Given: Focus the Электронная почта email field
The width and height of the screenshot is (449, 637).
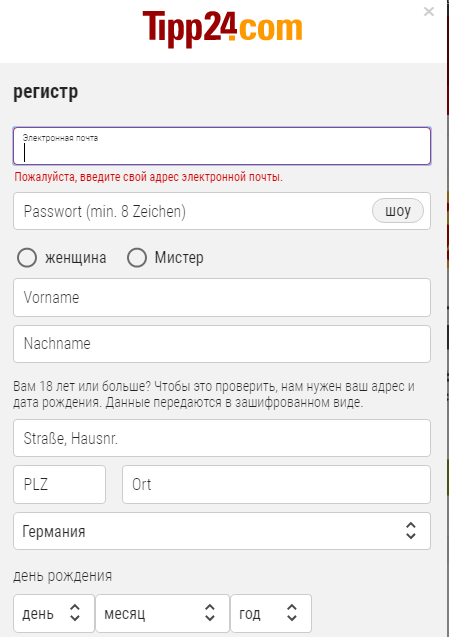Looking at the screenshot, I should pyautogui.click(x=222, y=146).
